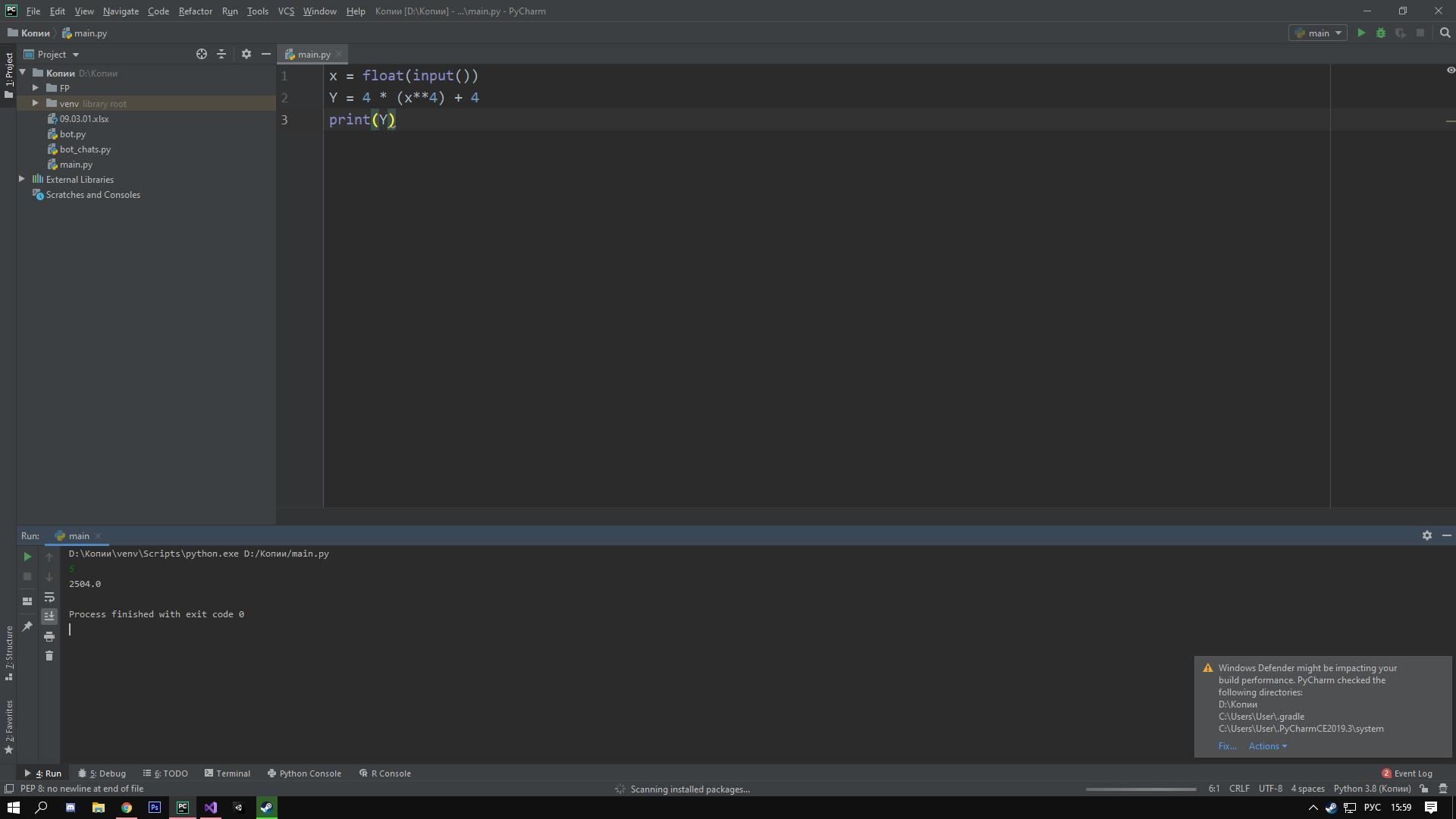This screenshot has width=1456, height=819.
Task: Open Event Log from status bar
Action: point(1407,773)
